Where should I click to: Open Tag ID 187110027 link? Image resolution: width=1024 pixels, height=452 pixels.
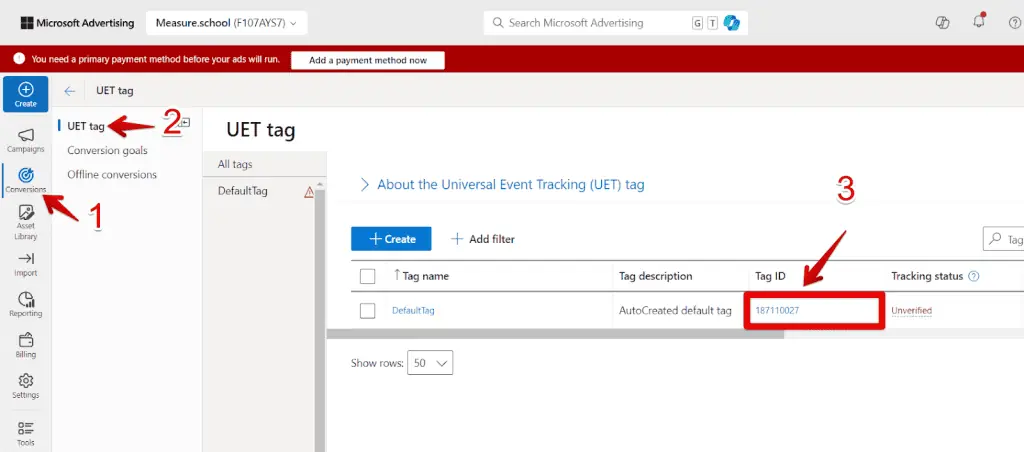click(777, 311)
